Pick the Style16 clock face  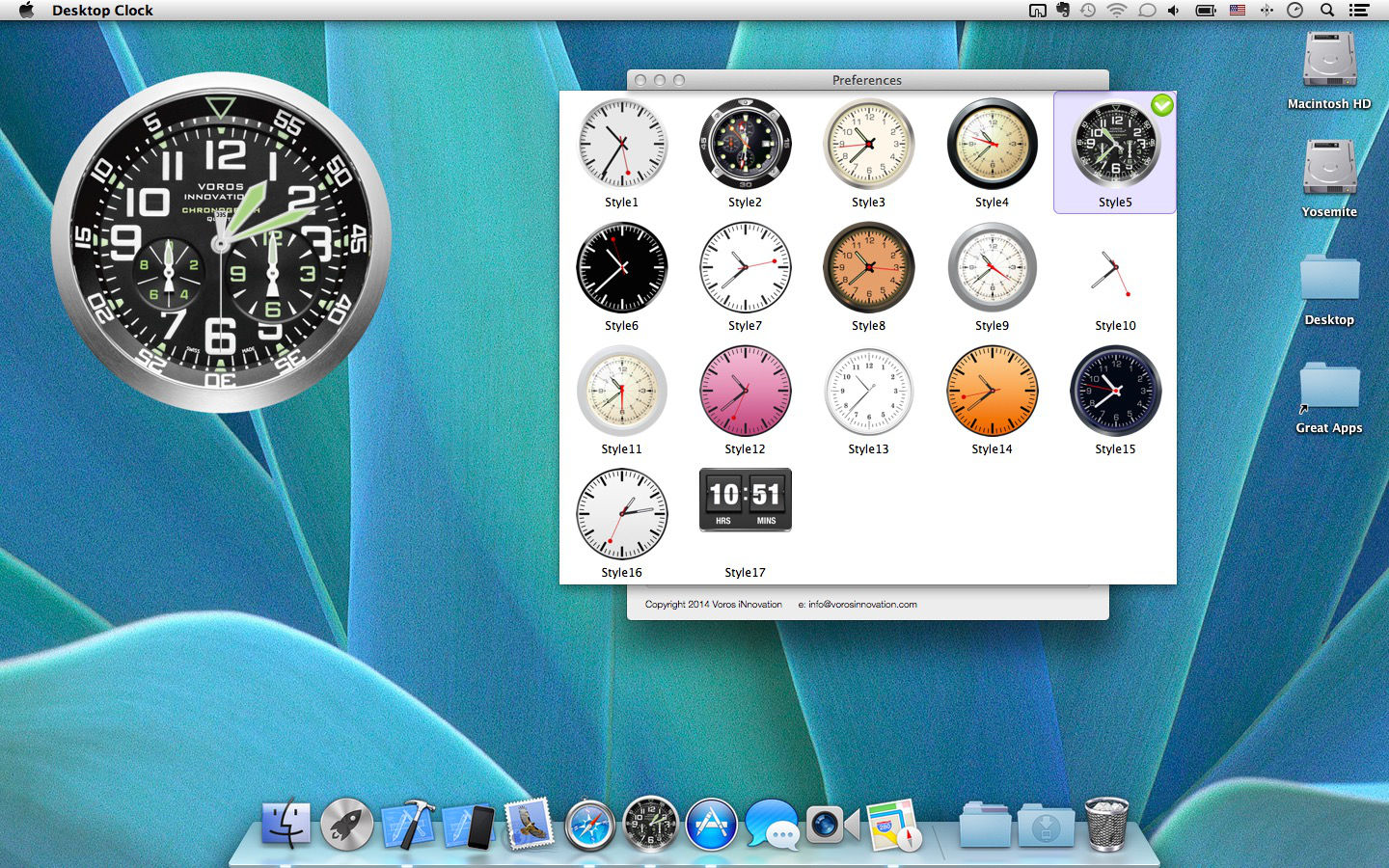(x=621, y=514)
